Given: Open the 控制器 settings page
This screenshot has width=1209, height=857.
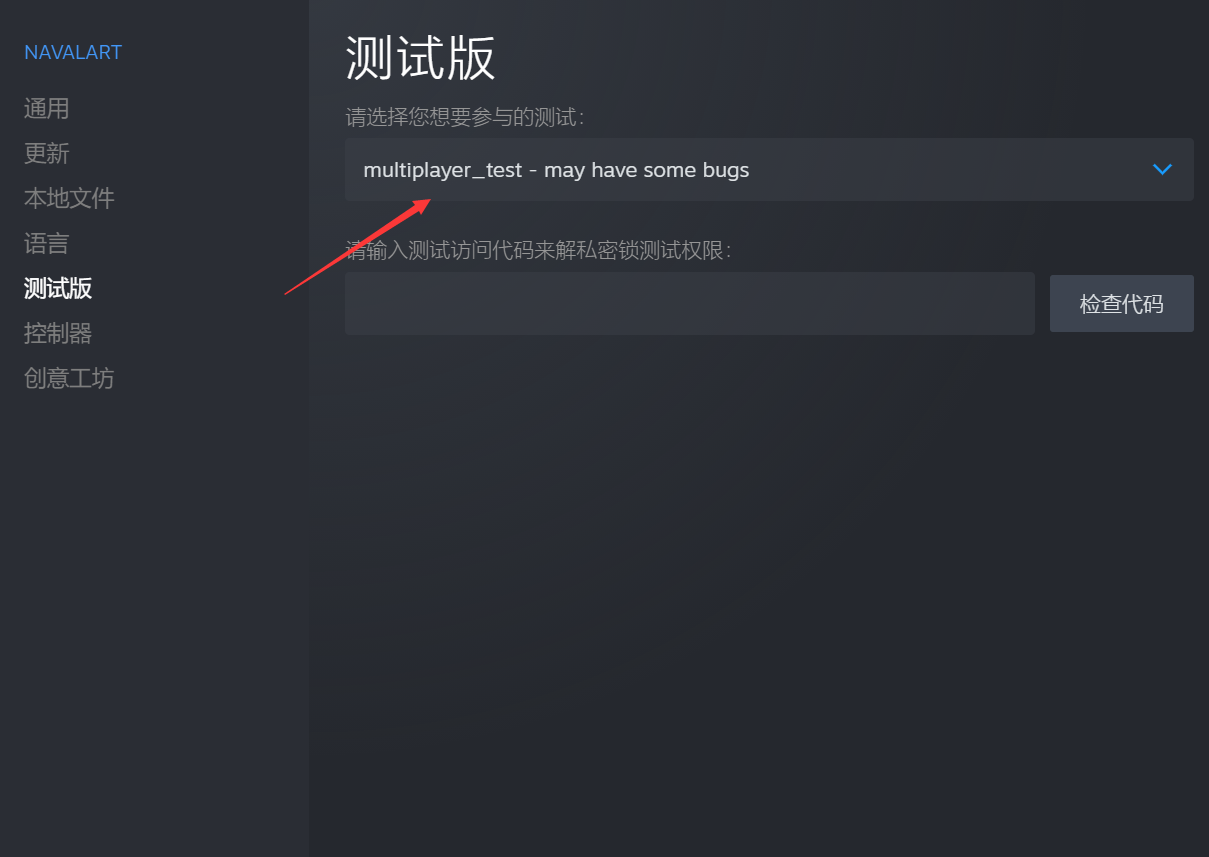Looking at the screenshot, I should (x=58, y=333).
